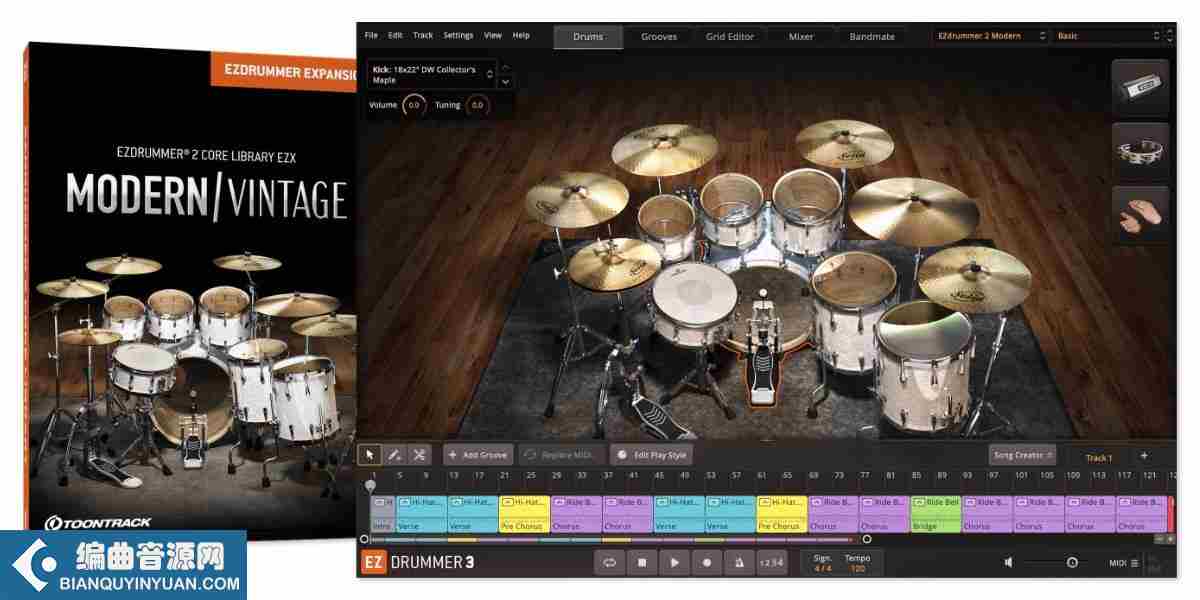
Task: Click the master volume slider handle
Action: coord(1072,562)
